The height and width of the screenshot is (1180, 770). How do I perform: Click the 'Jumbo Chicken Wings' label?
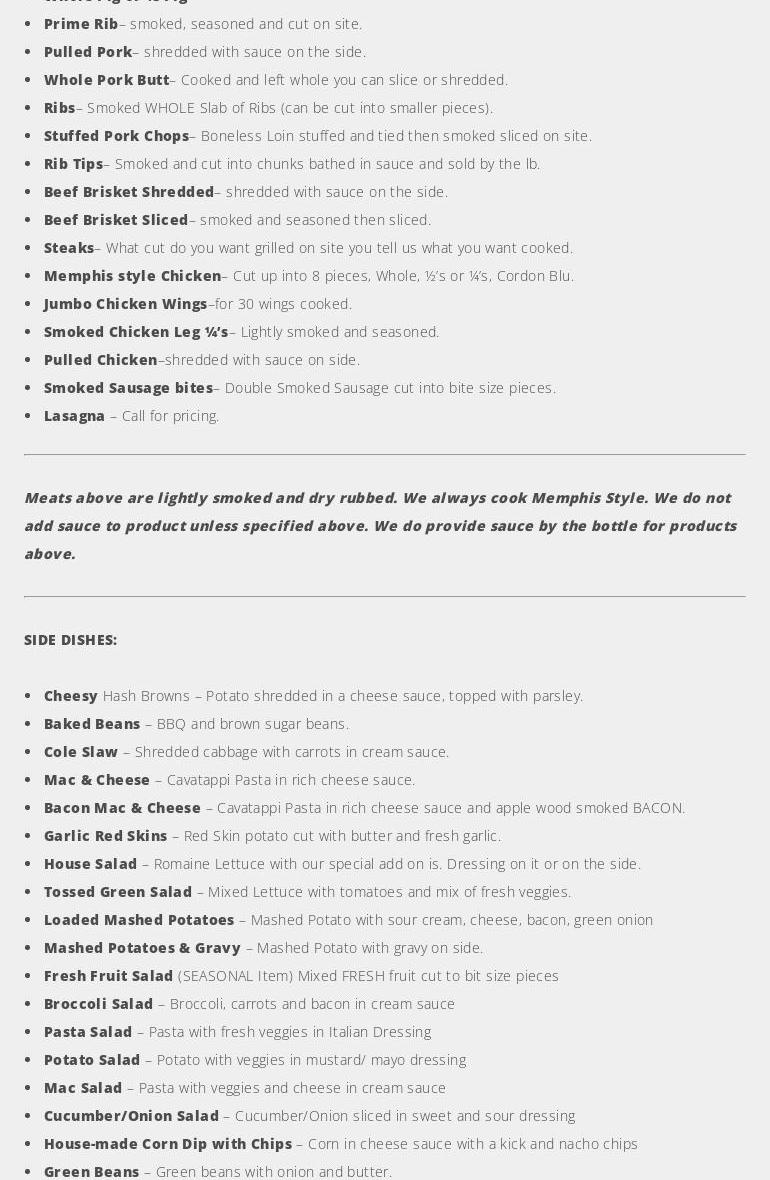point(125,303)
